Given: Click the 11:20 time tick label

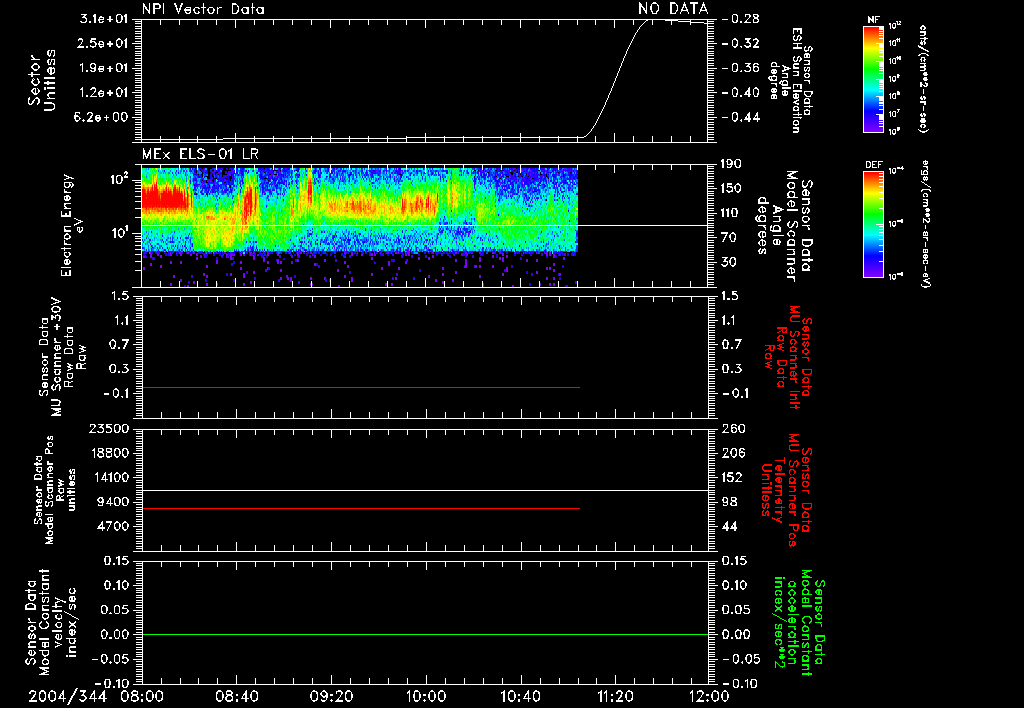Looking at the screenshot, I should point(615,696).
